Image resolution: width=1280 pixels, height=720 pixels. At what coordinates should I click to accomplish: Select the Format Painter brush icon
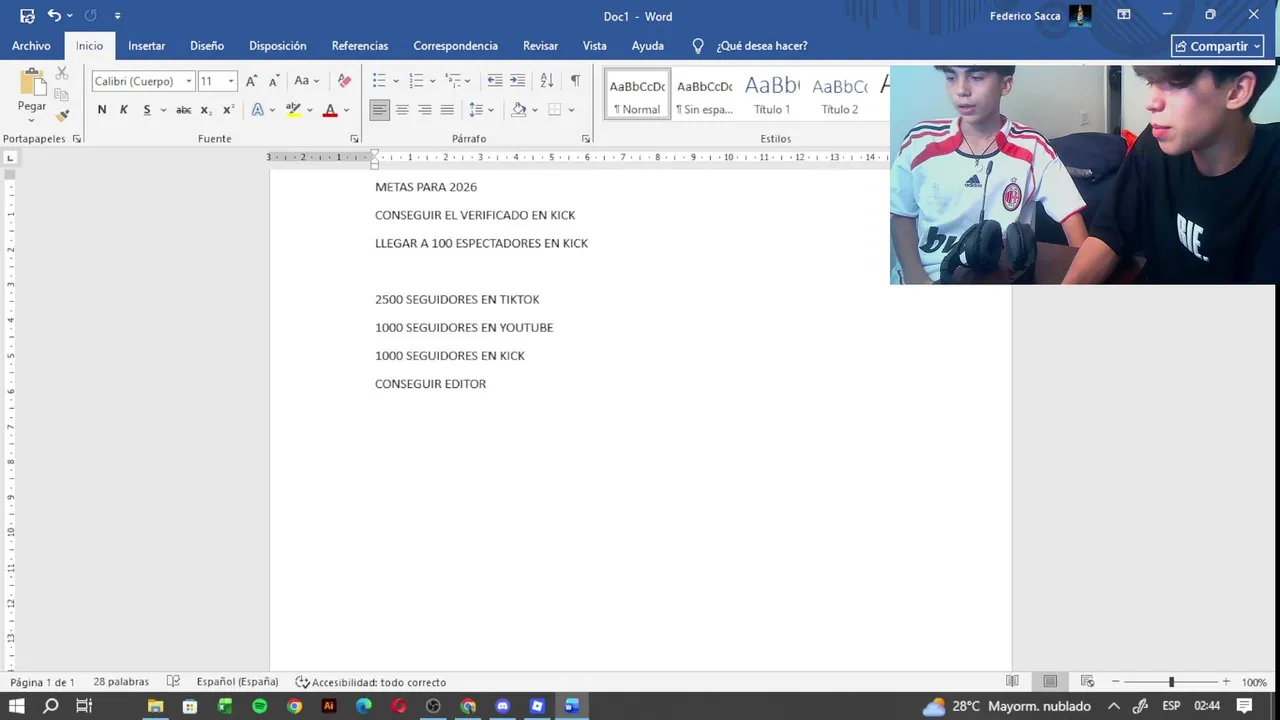click(x=62, y=116)
